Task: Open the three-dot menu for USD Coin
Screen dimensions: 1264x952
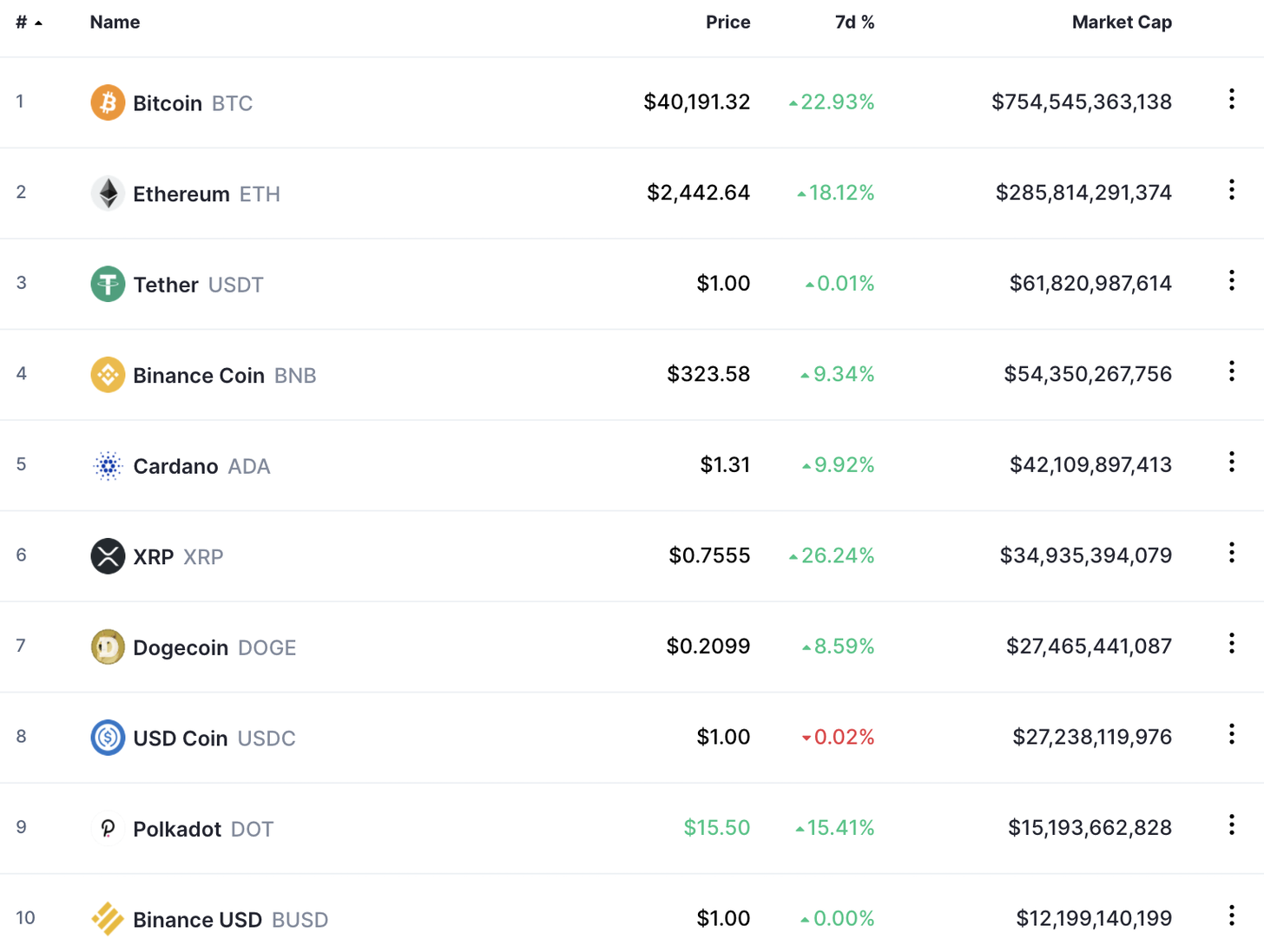Action: point(1231,734)
